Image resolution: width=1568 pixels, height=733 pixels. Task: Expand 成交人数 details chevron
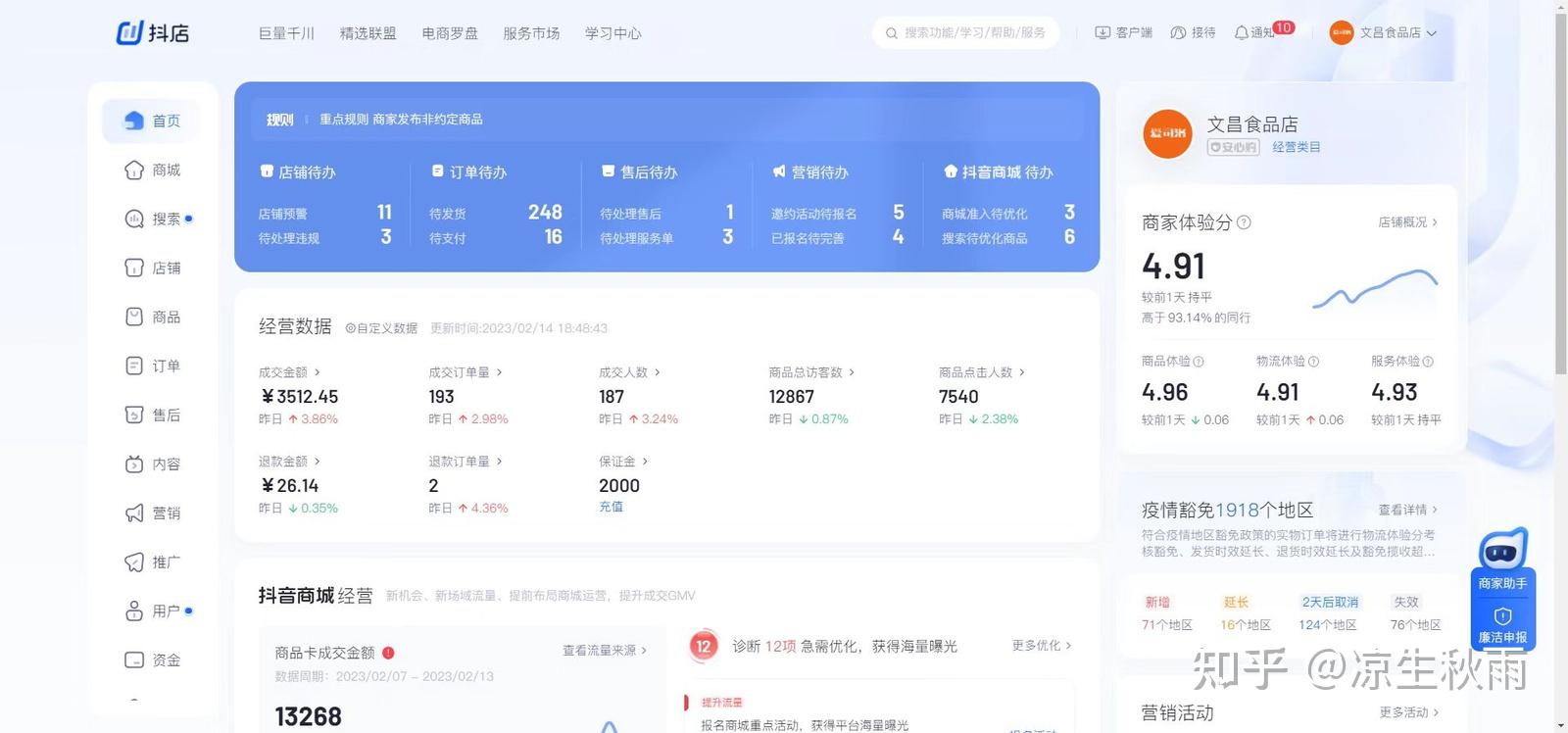(x=657, y=372)
